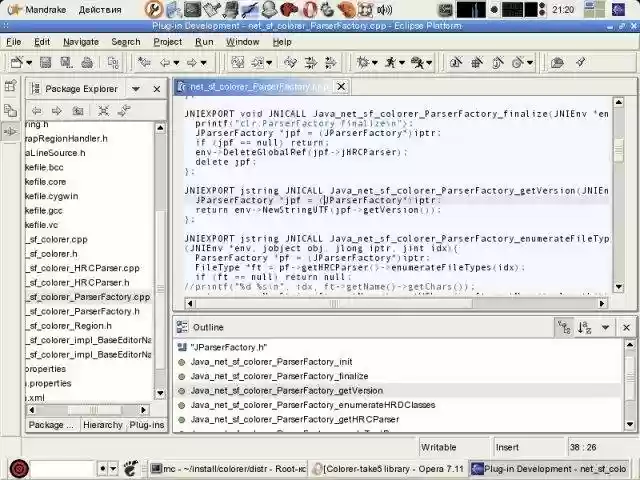Open the Mandrake main menu
This screenshot has height=480, width=640.
point(37,9)
